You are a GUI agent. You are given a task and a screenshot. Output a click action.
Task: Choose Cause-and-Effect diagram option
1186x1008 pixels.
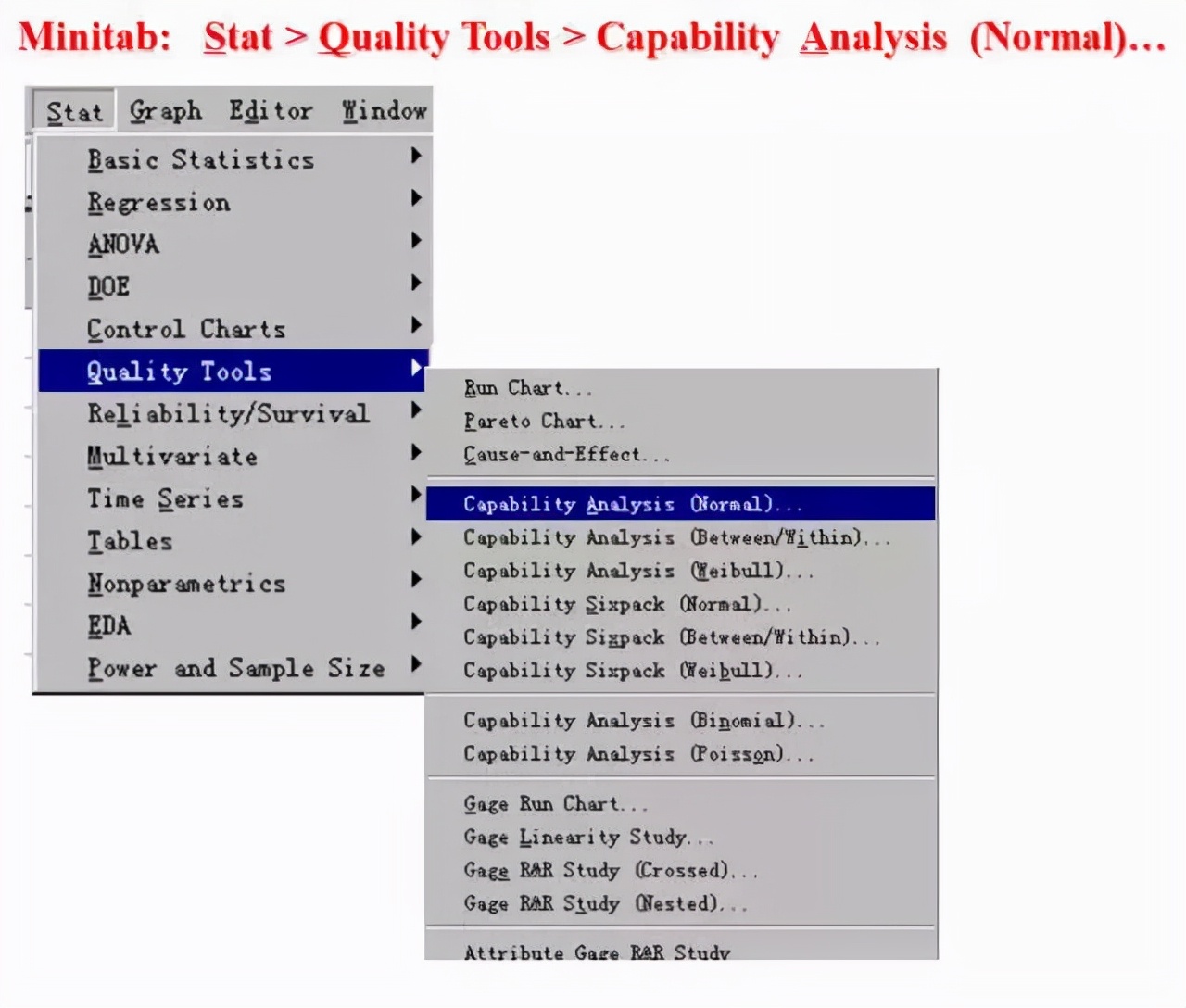click(681, 455)
